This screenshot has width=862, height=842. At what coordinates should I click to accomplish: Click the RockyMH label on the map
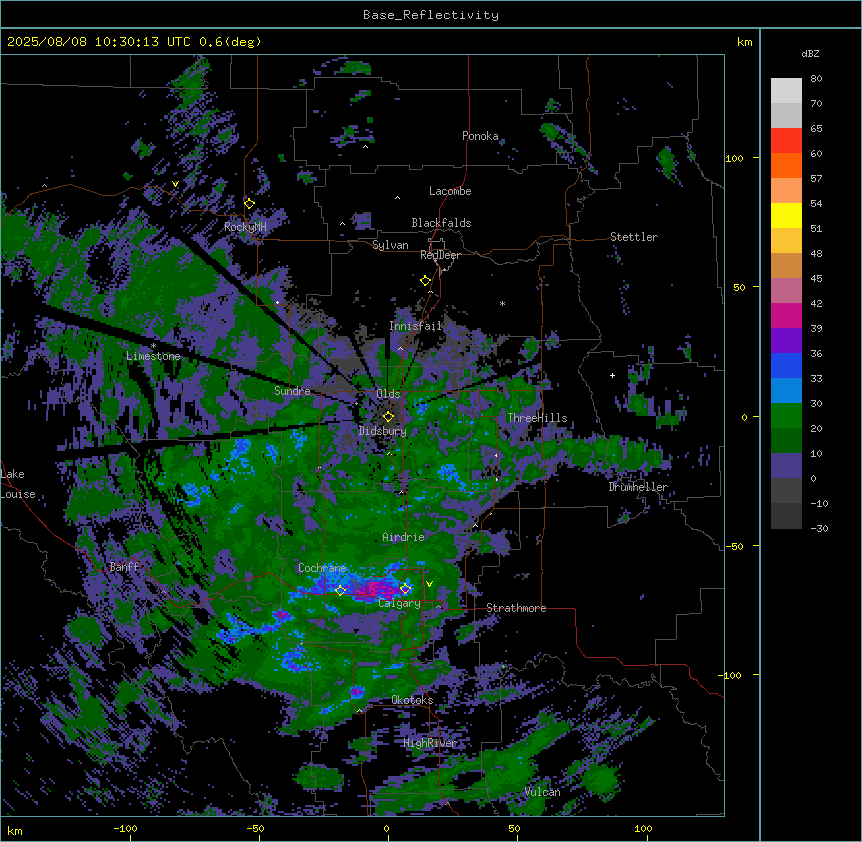click(x=245, y=227)
